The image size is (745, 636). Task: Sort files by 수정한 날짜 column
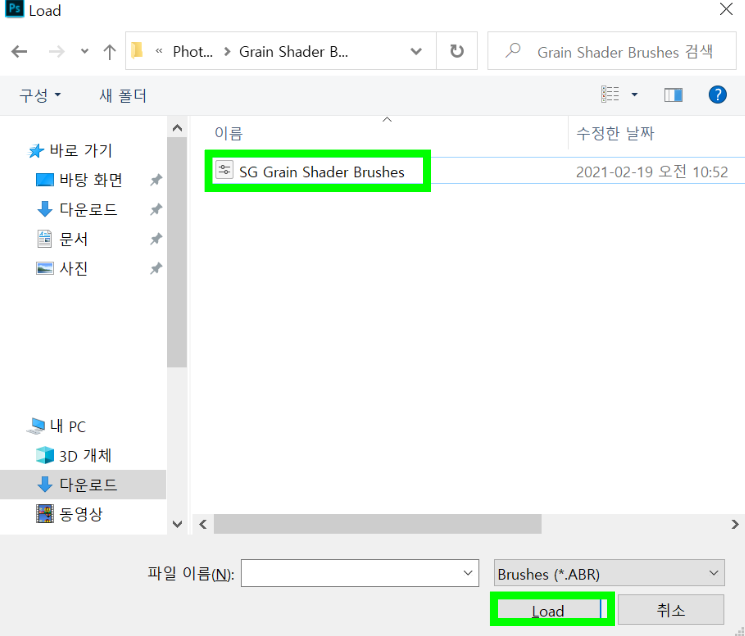[x=615, y=133]
